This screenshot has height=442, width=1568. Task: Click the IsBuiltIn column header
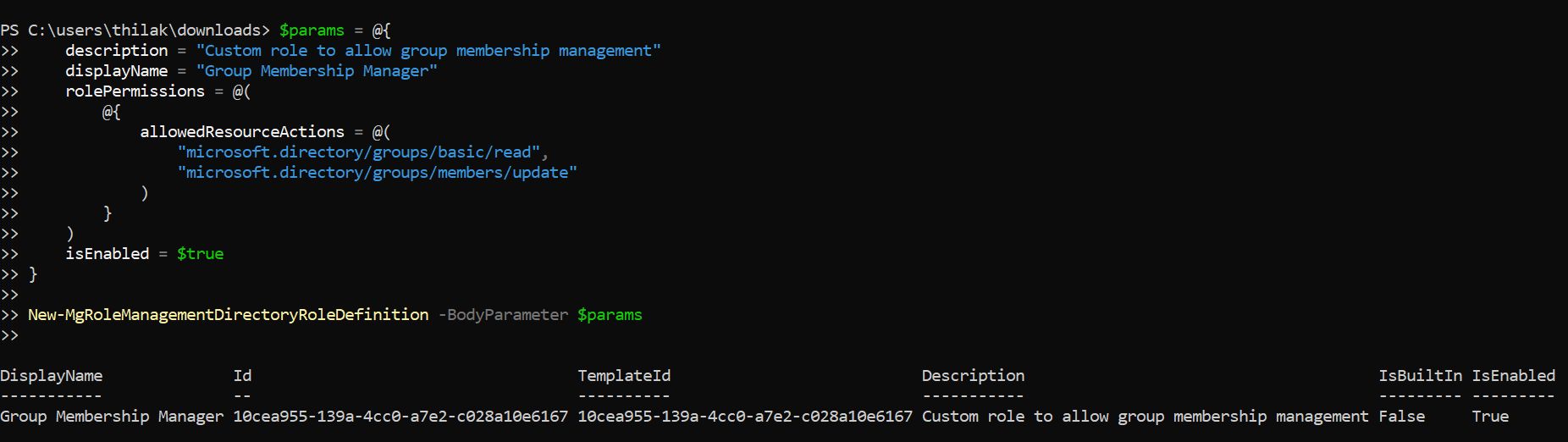coord(1420,376)
